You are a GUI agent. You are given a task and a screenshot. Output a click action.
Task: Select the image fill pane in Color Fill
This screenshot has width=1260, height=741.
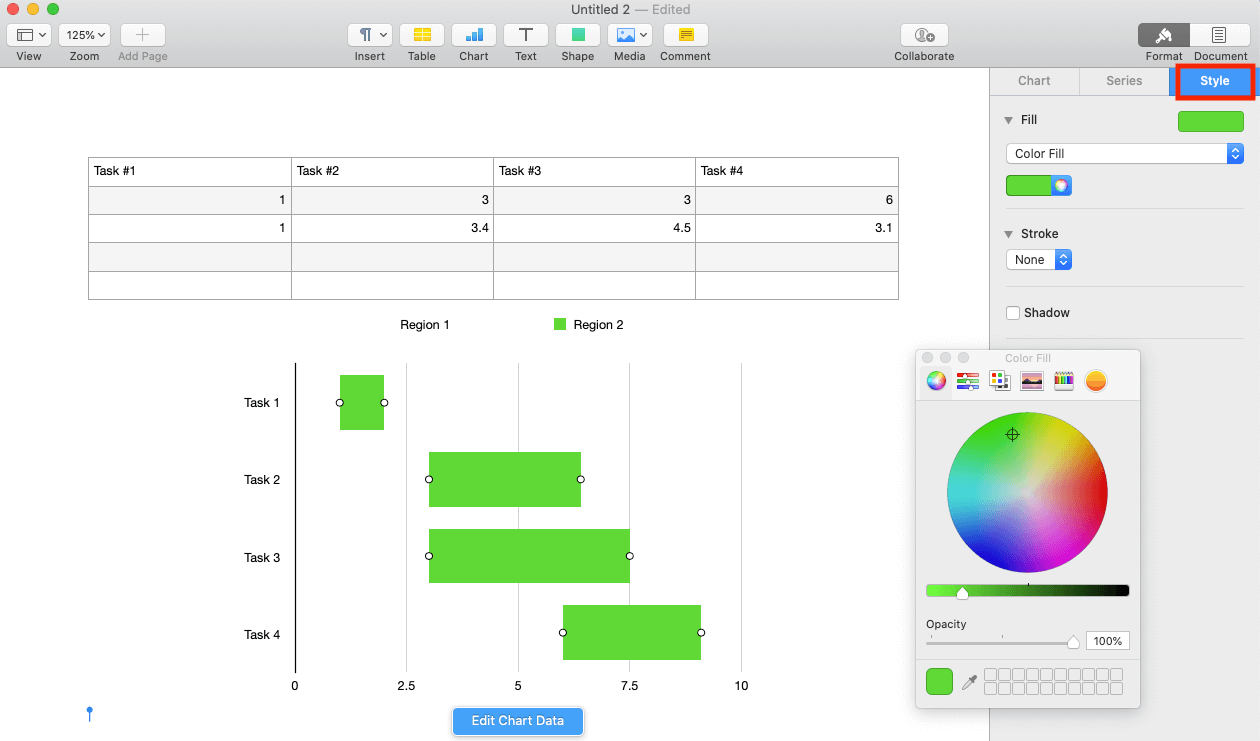click(x=1031, y=380)
